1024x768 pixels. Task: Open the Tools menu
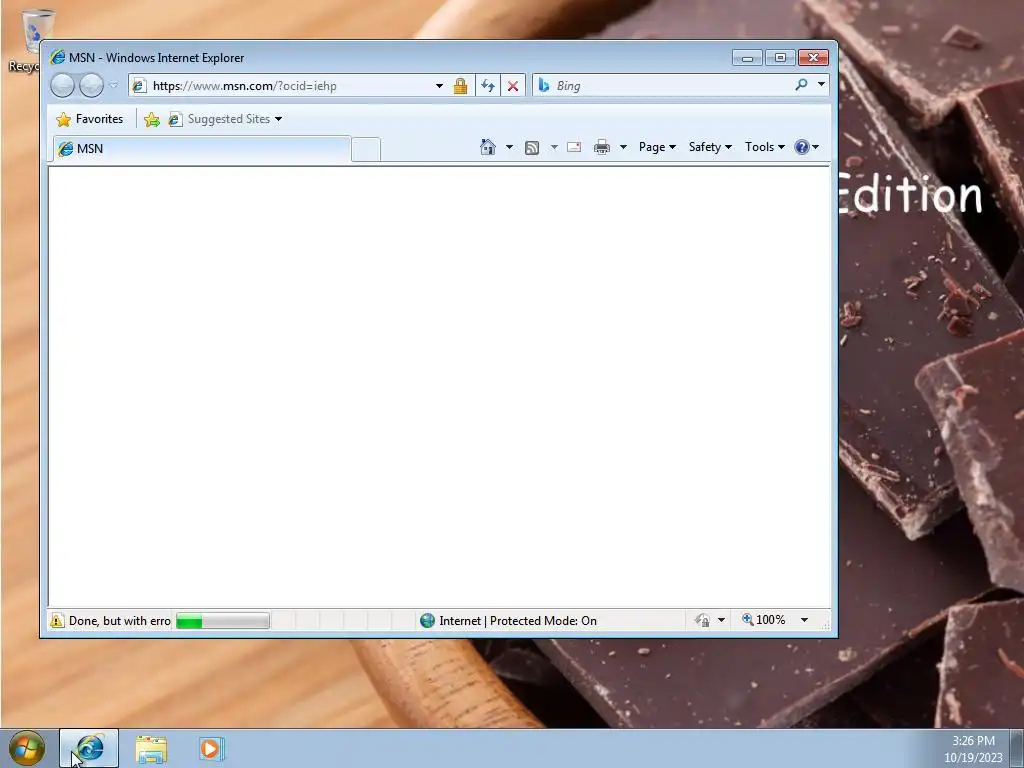coord(765,147)
